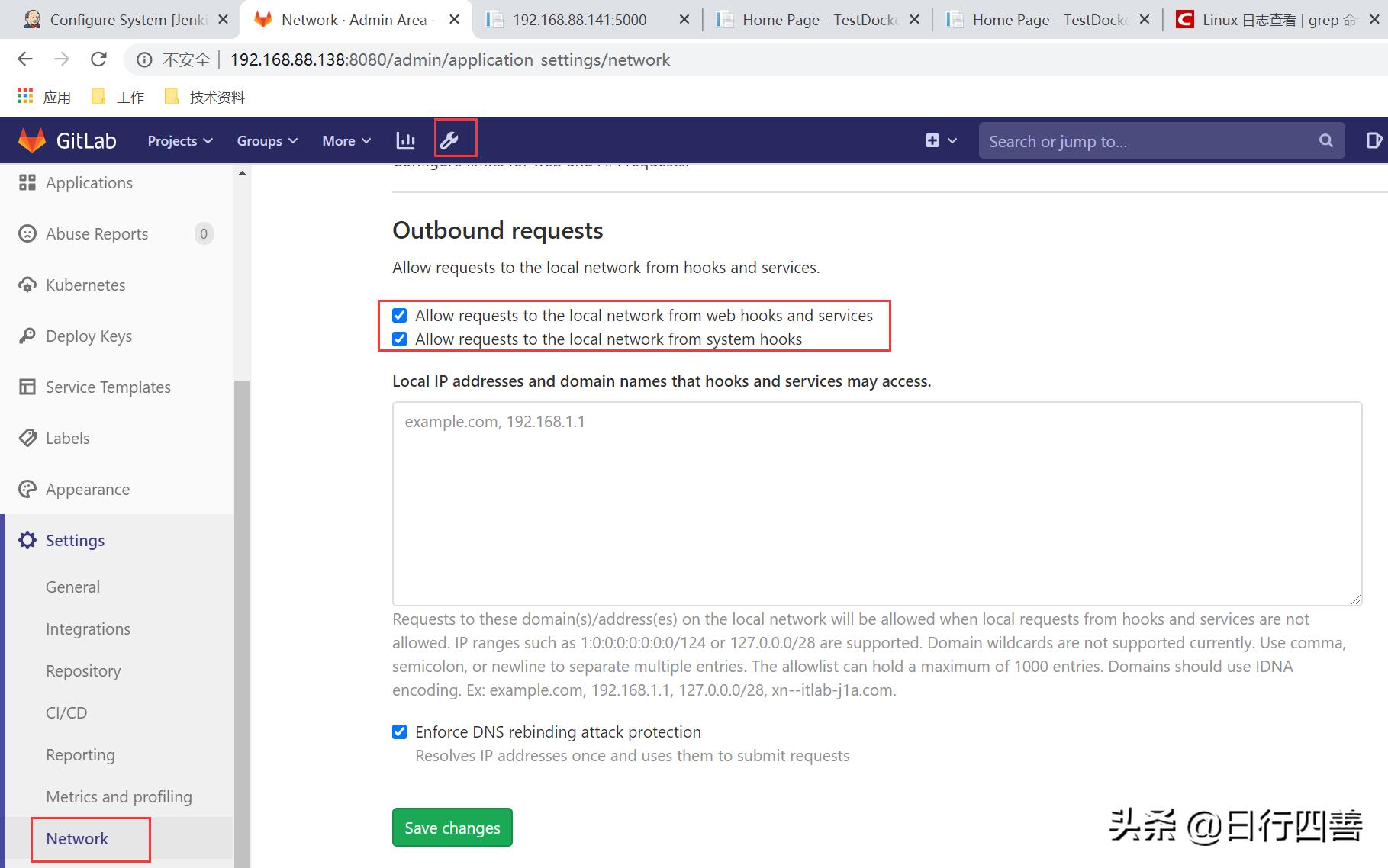Viewport: 1388px width, 868px height.
Task: Open Reporting settings in sidebar
Action: (x=80, y=754)
